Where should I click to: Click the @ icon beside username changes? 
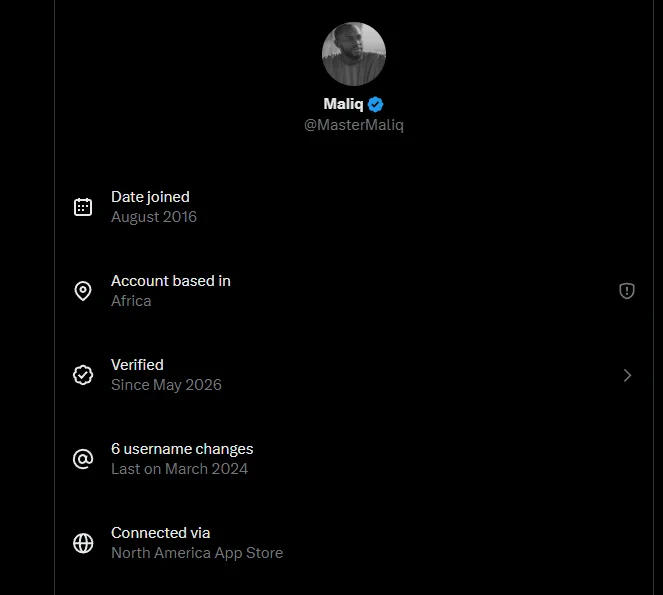pos(83,459)
